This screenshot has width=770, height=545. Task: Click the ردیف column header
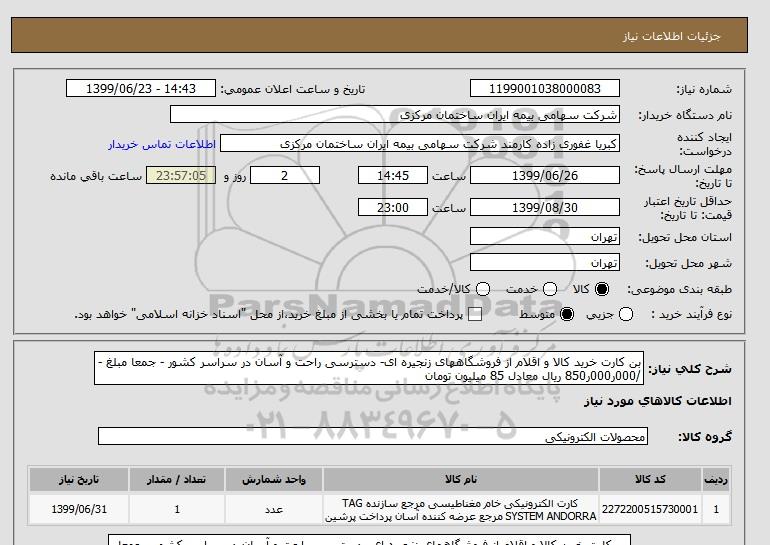point(716,479)
